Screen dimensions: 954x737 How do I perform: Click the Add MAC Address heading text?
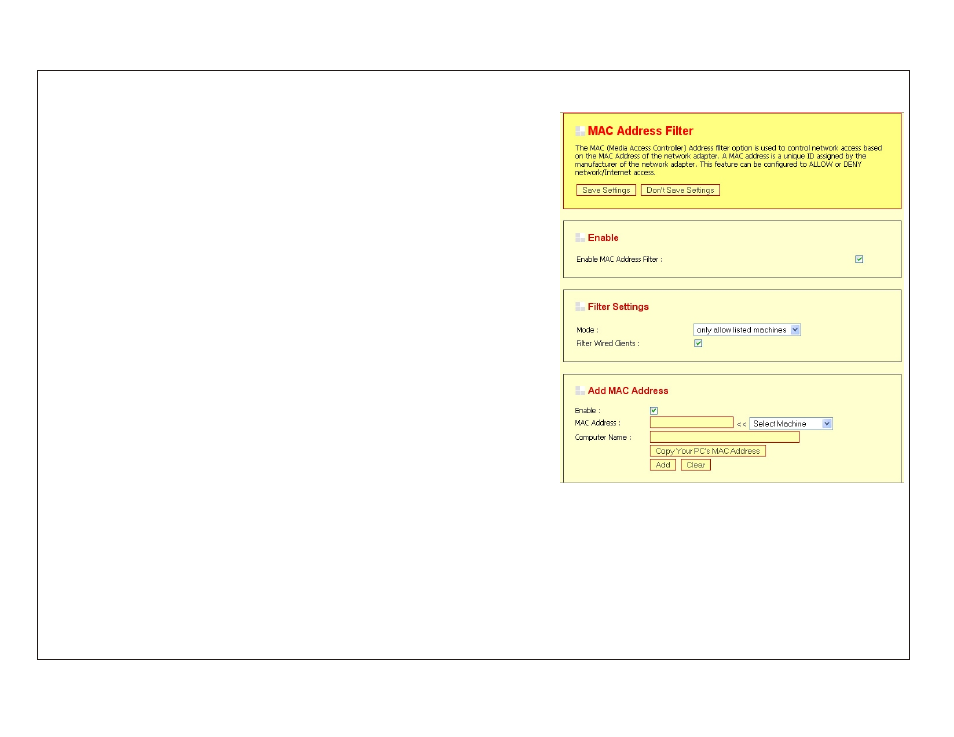[628, 391]
